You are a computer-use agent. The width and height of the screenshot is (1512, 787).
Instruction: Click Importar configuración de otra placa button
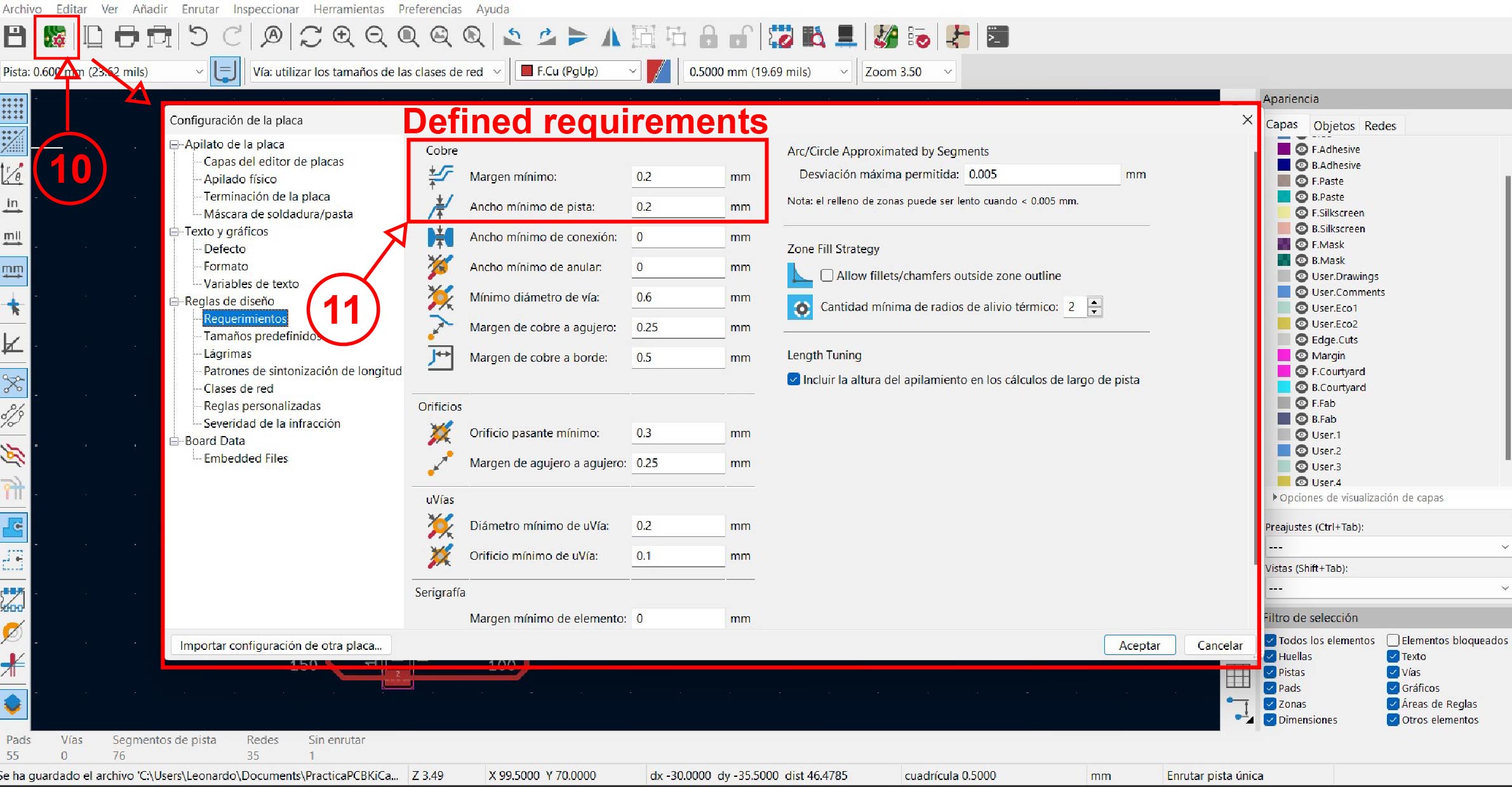click(x=281, y=645)
